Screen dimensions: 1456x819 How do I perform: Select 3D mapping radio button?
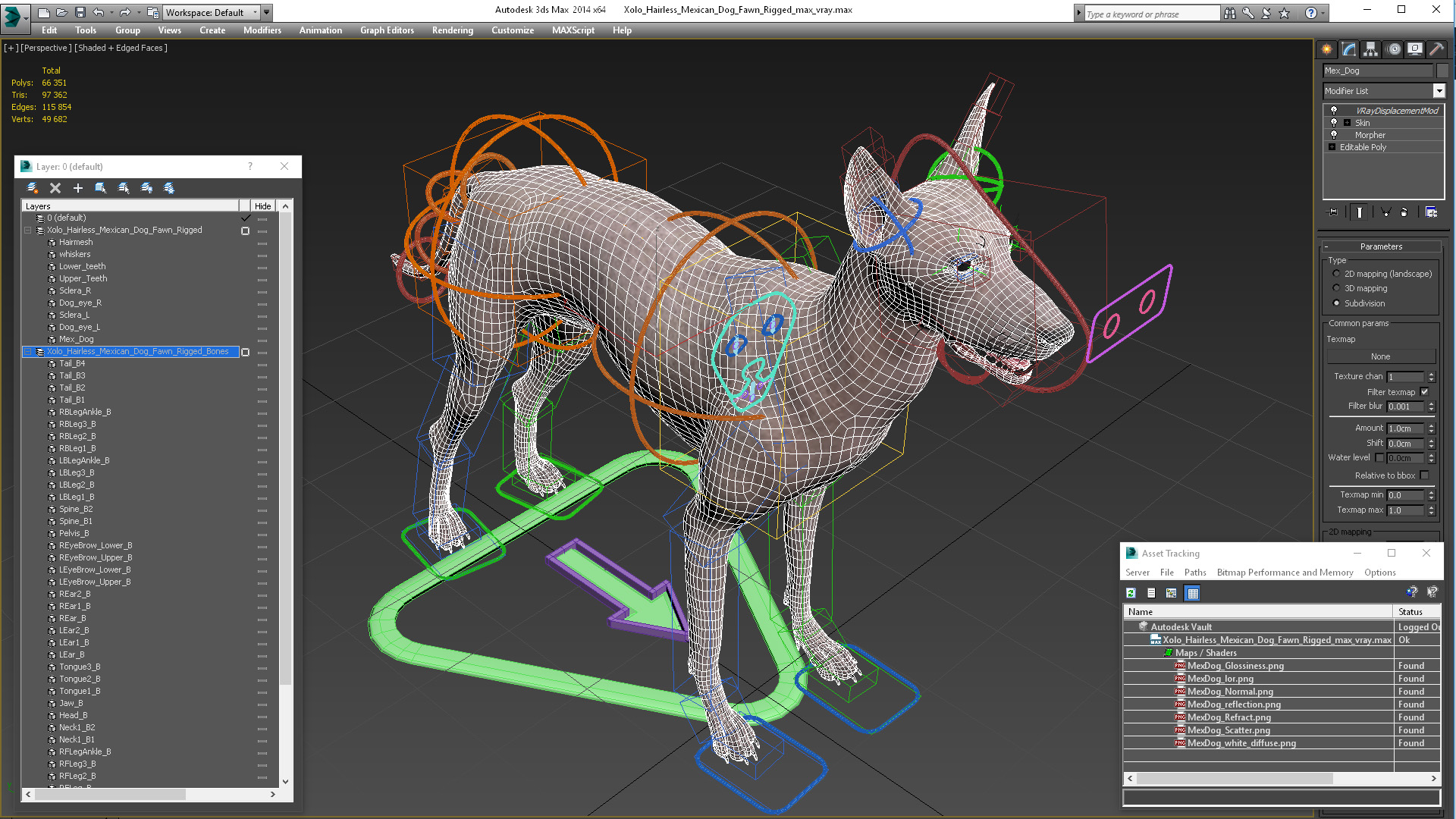pyautogui.click(x=1336, y=288)
